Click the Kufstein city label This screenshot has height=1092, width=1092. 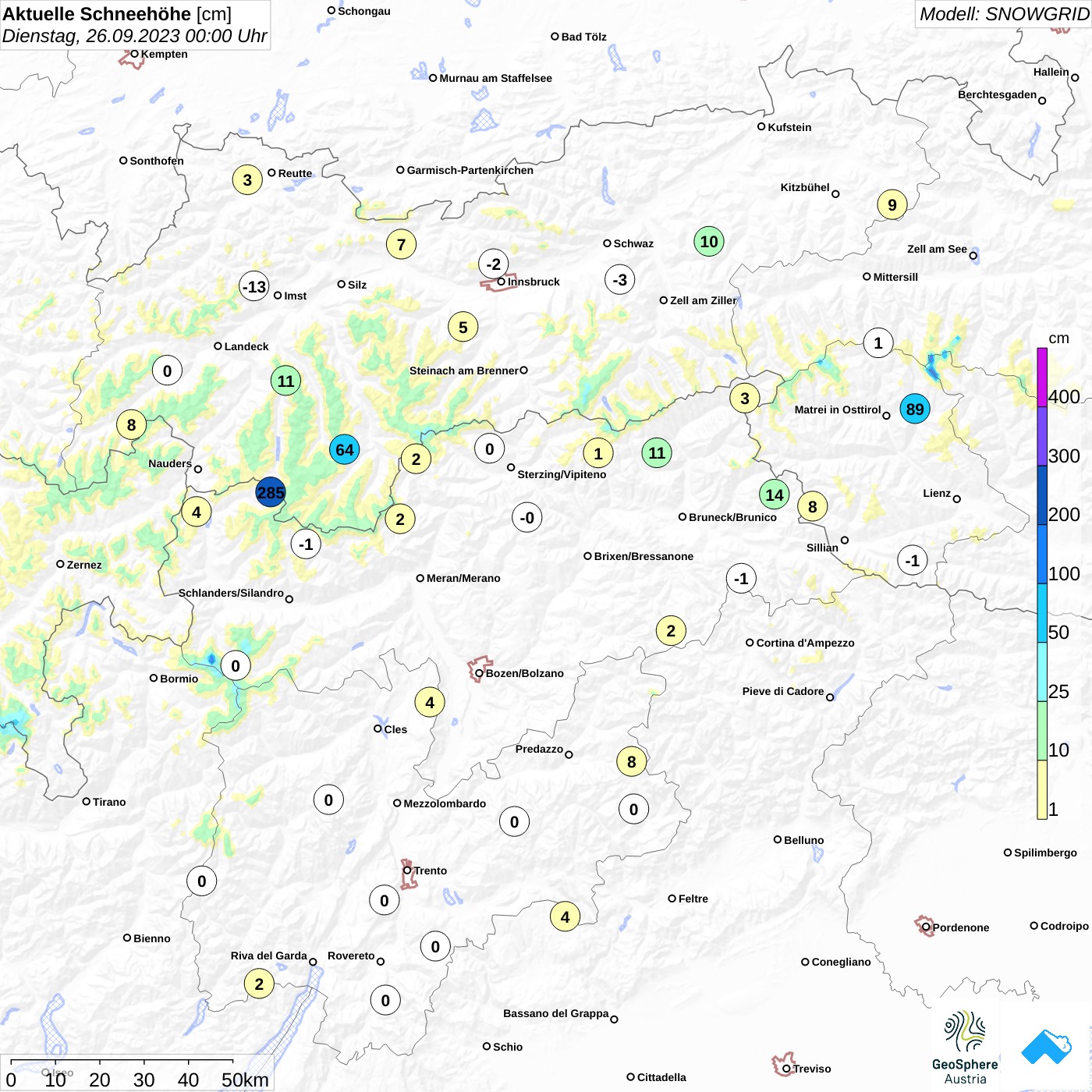tap(789, 127)
